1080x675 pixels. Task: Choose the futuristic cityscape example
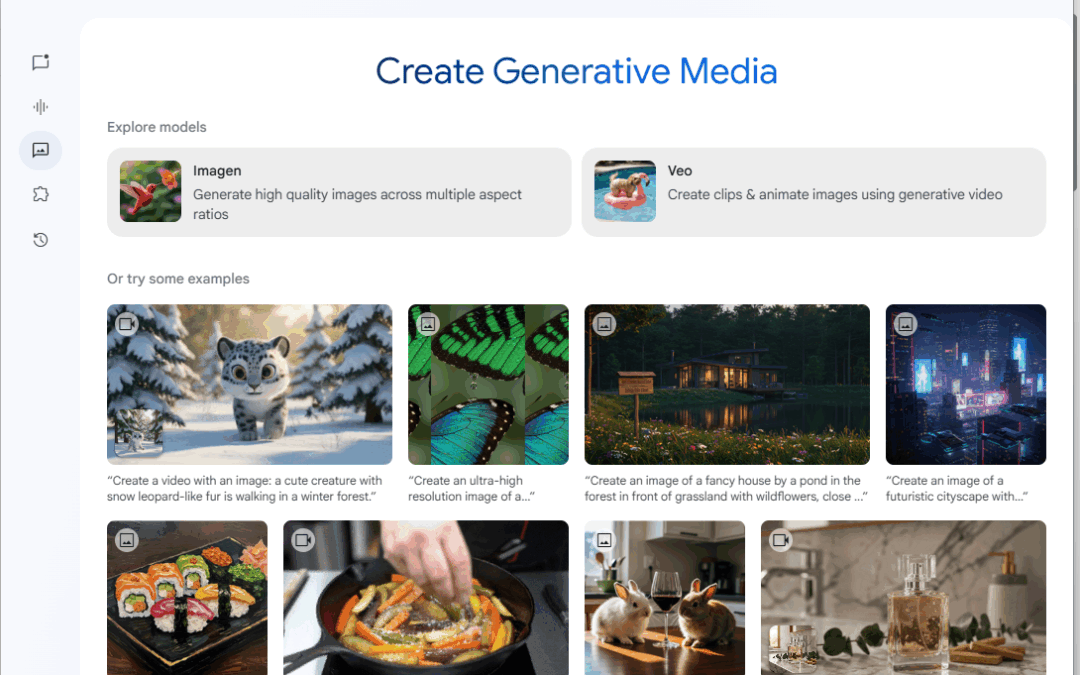[966, 384]
